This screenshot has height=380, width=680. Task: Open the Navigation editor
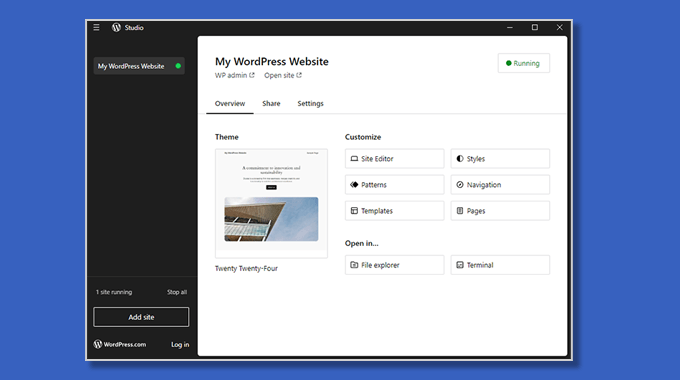point(500,185)
